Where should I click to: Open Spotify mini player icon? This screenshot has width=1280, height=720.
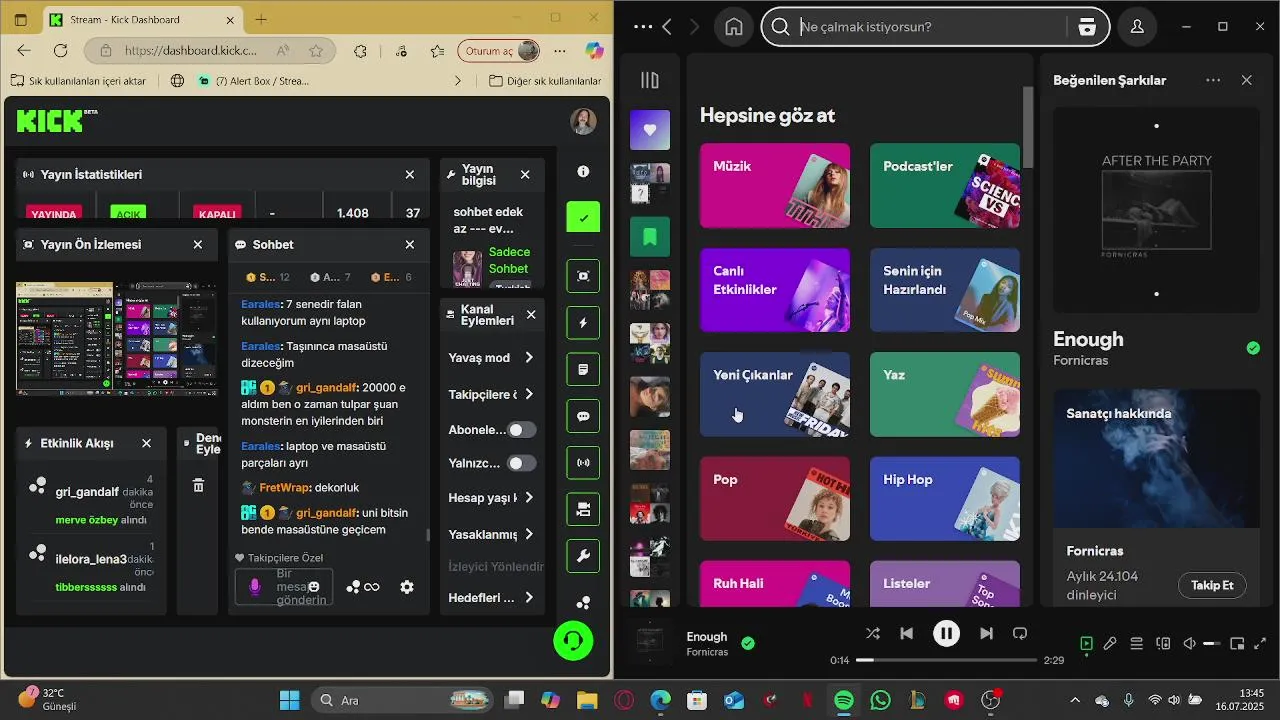[x=1237, y=644]
